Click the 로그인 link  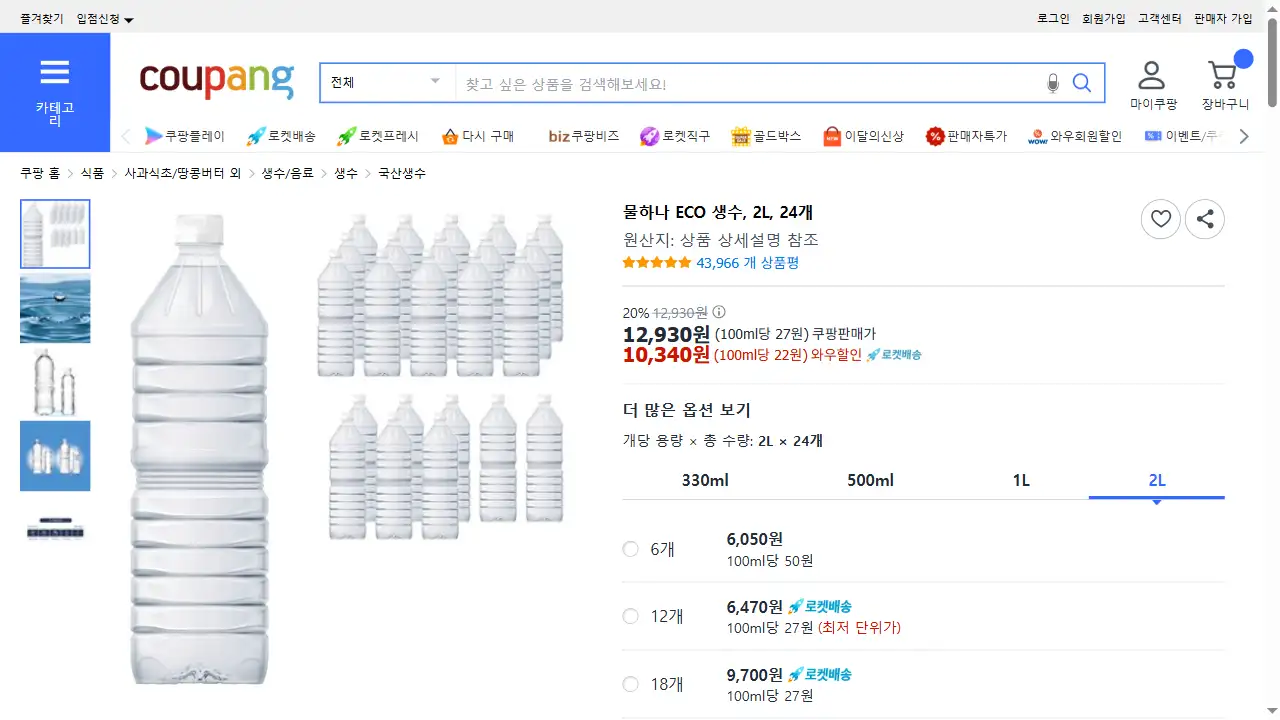tap(1053, 19)
